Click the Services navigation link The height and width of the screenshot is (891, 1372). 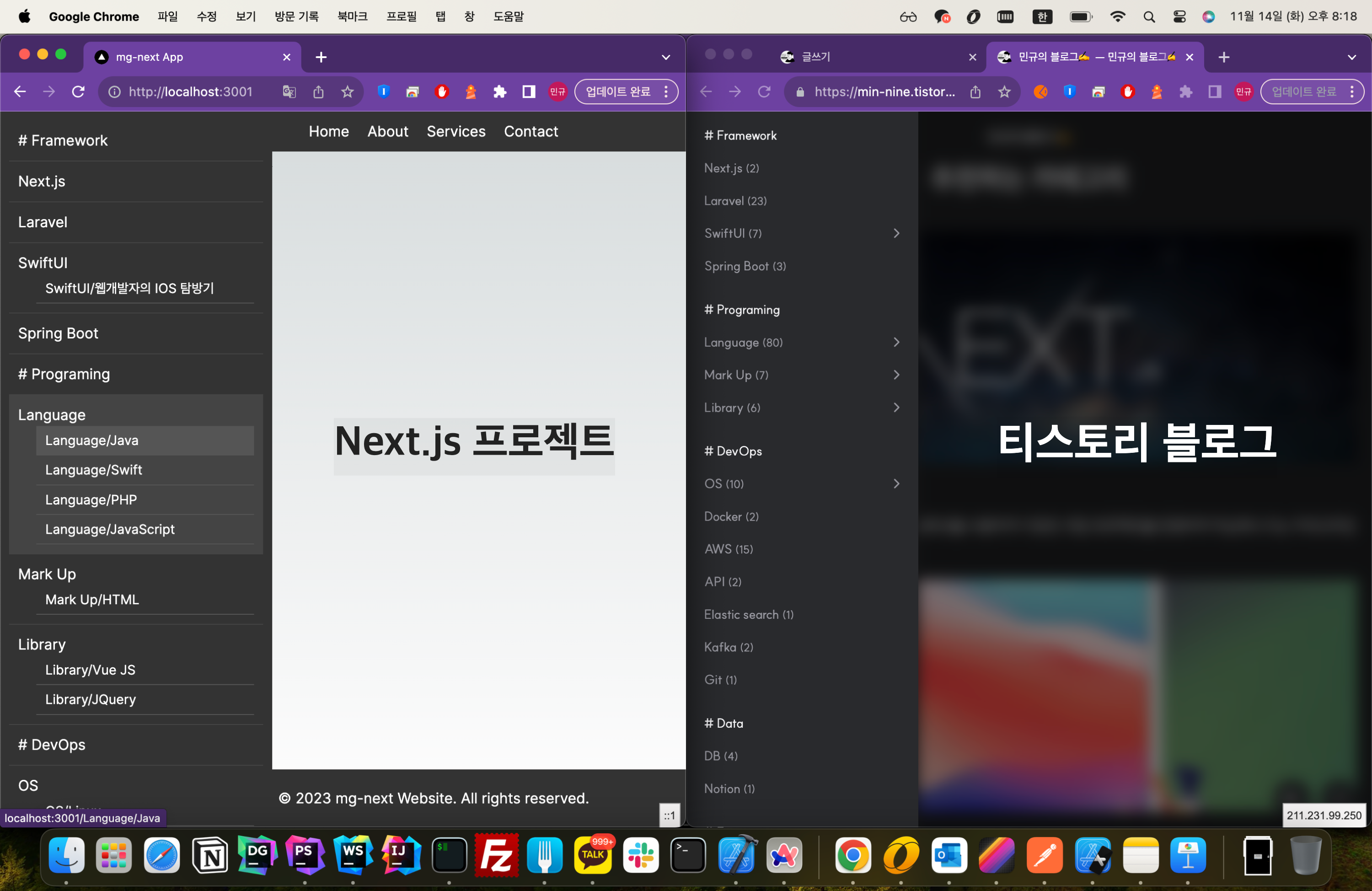click(456, 131)
